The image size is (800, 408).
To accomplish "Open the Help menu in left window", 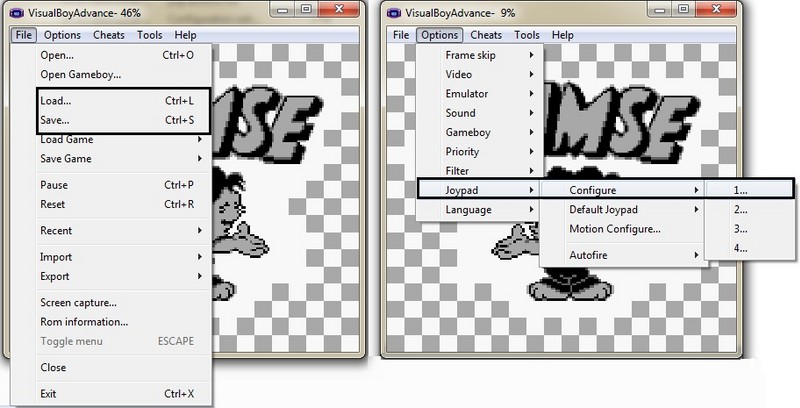I will click(x=185, y=35).
